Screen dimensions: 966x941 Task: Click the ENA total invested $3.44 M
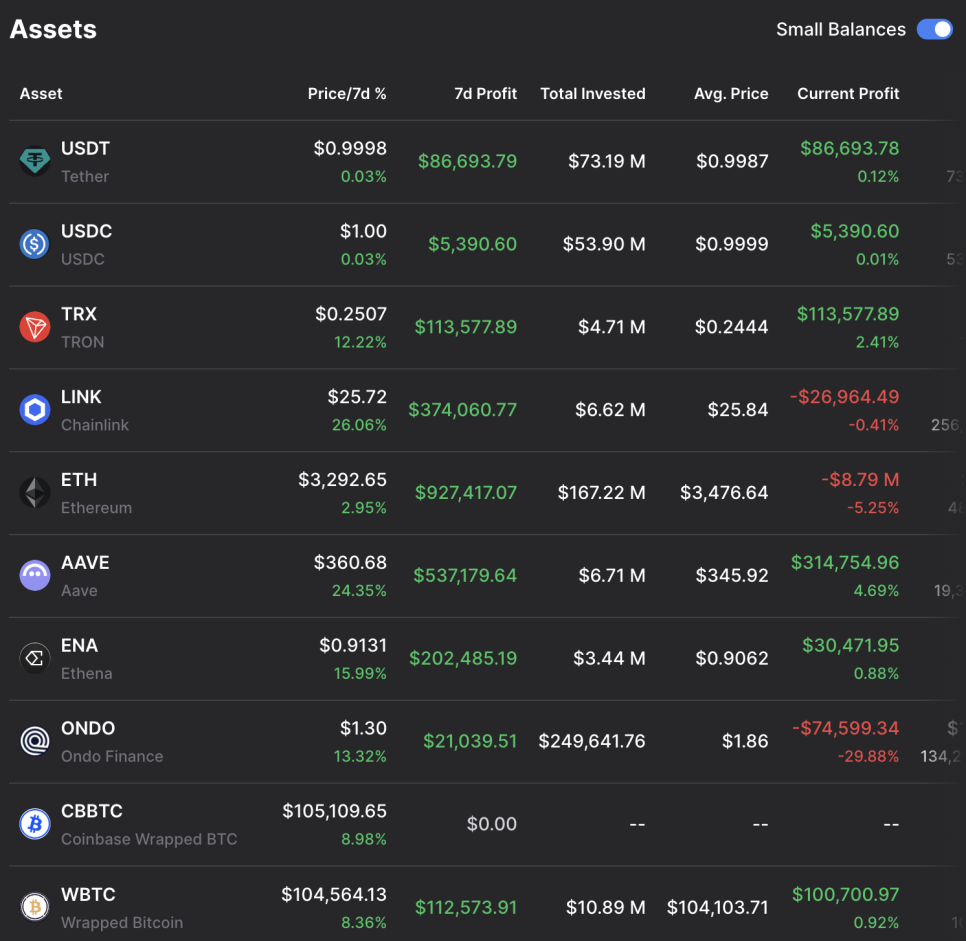coord(609,658)
